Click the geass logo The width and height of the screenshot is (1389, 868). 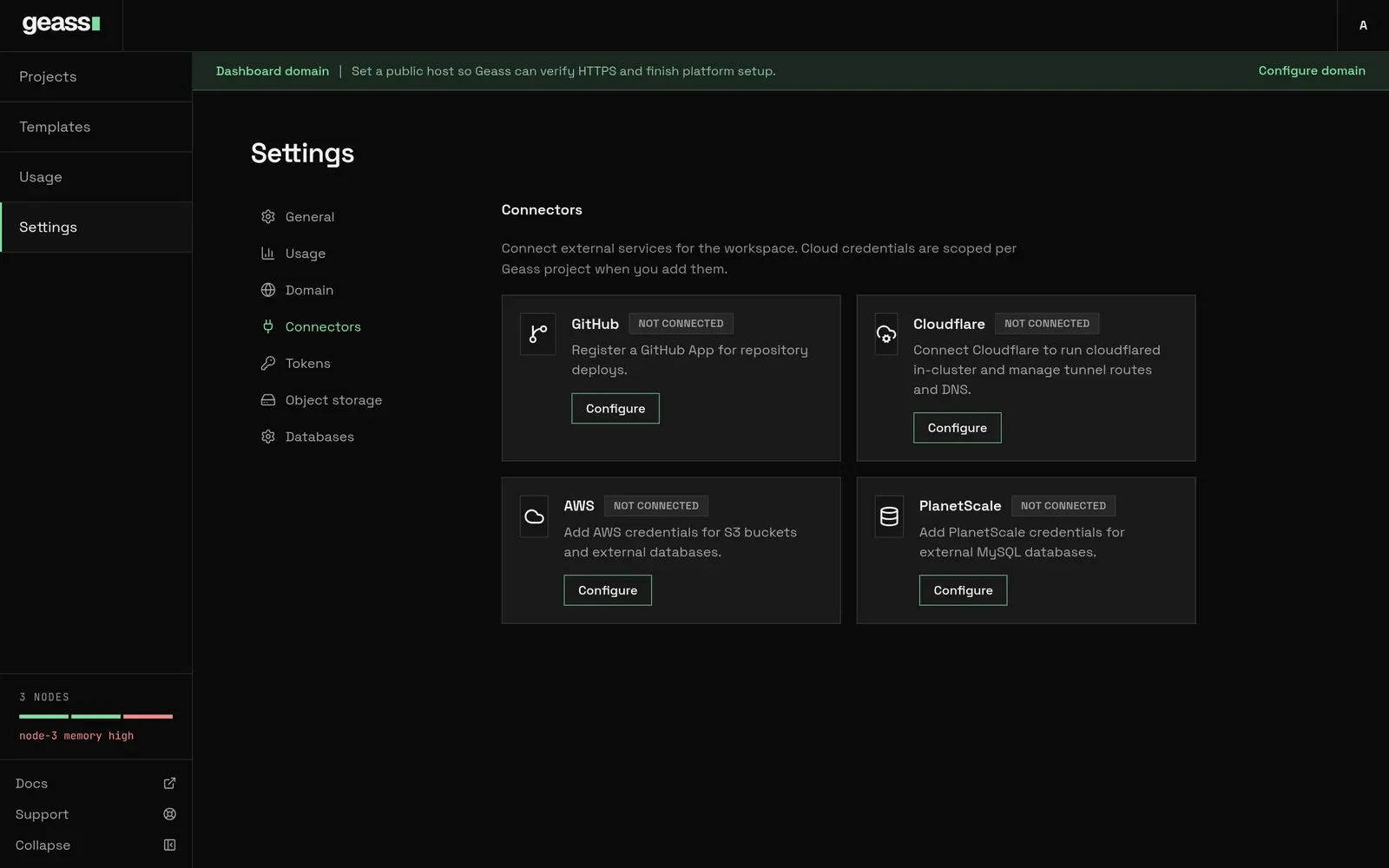61,24
